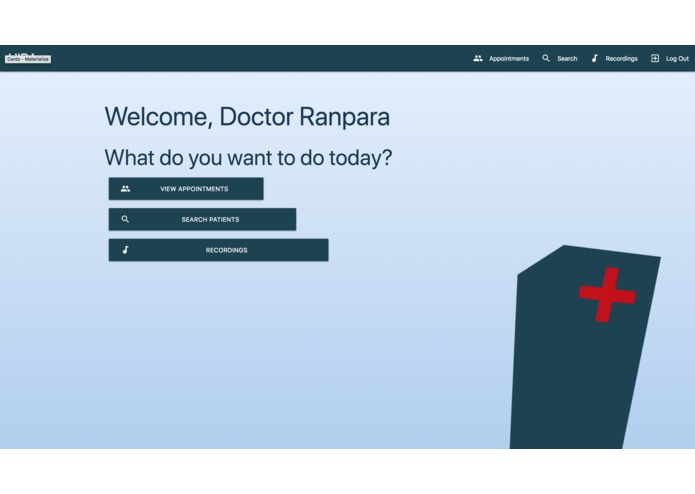Viewport: 695px width, 494px height.
Task: Click people icon on View Appointments button
Action: point(125,189)
